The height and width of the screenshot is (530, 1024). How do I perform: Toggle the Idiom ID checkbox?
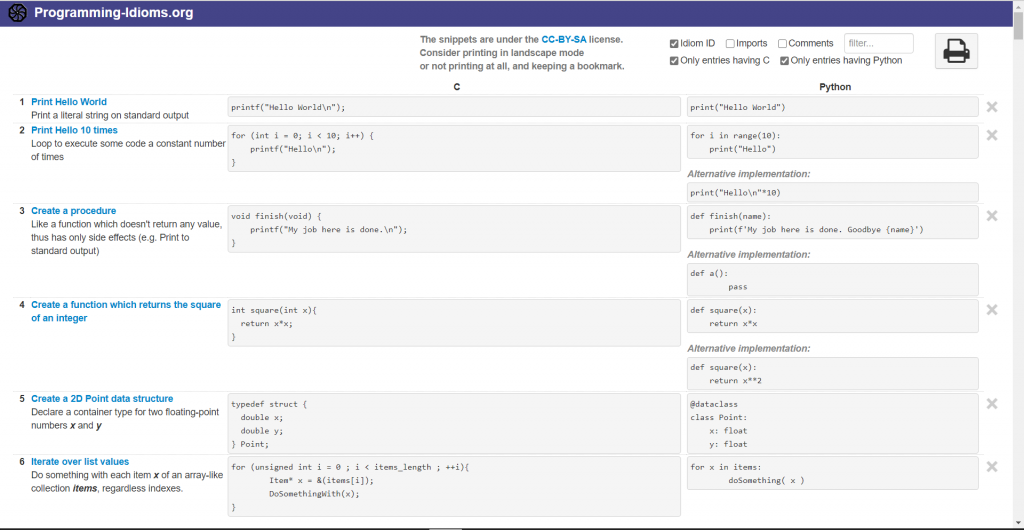[x=675, y=44]
